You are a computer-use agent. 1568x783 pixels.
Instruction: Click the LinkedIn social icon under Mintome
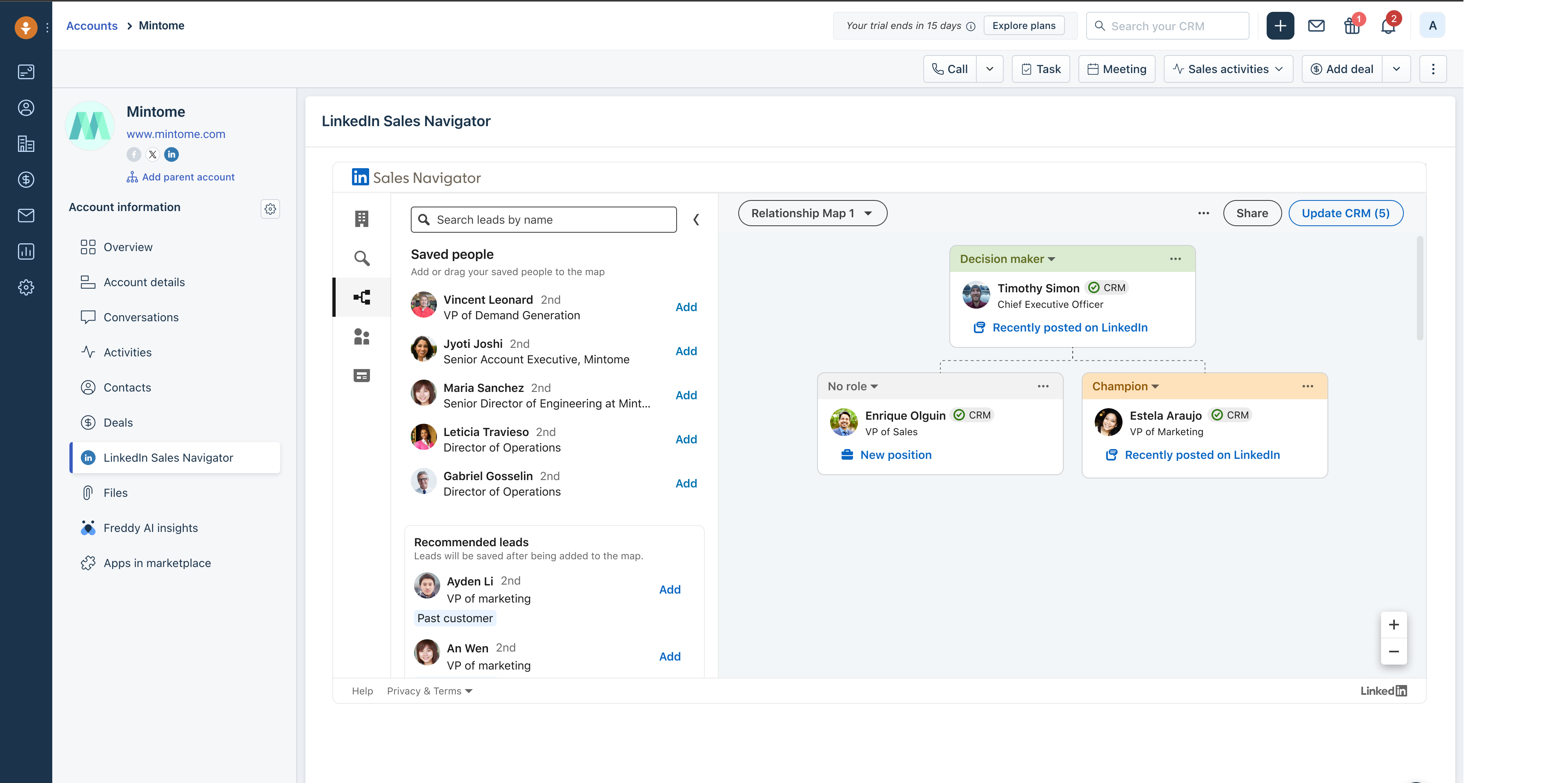171,155
